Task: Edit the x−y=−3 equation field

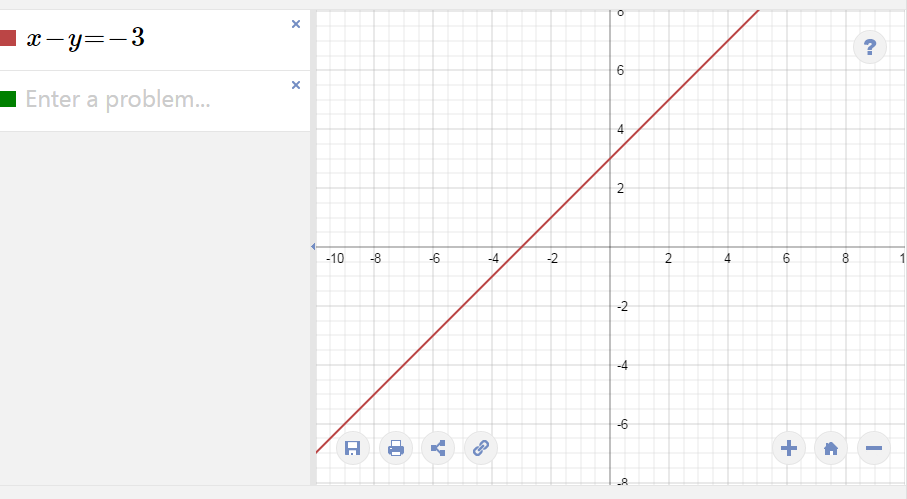Action: tap(155, 40)
